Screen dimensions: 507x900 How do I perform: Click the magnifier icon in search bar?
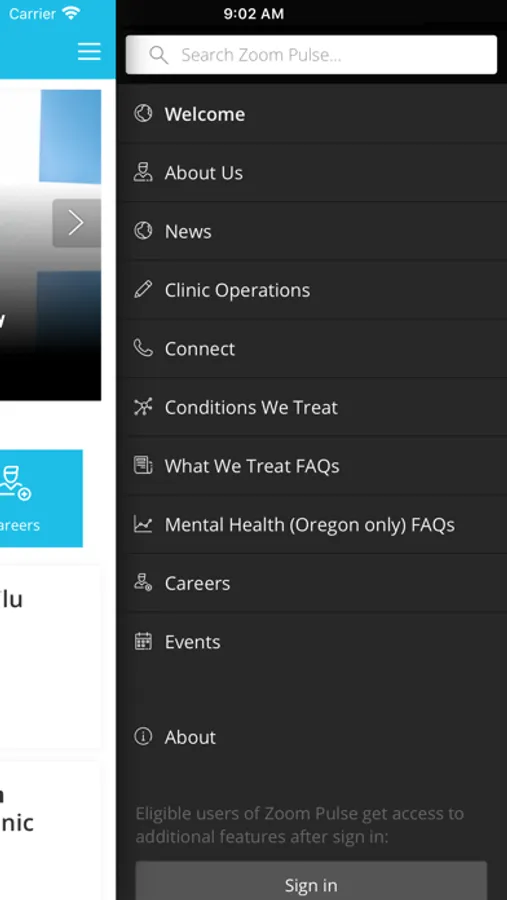[x=158, y=55]
